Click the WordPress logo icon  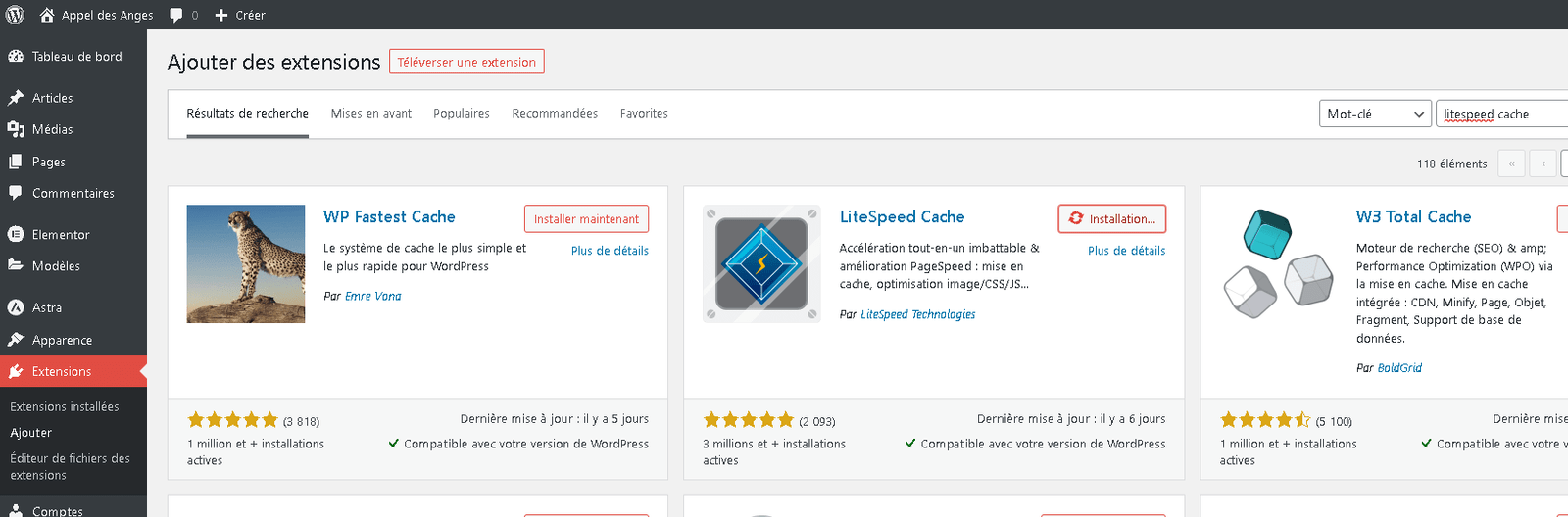point(15,15)
